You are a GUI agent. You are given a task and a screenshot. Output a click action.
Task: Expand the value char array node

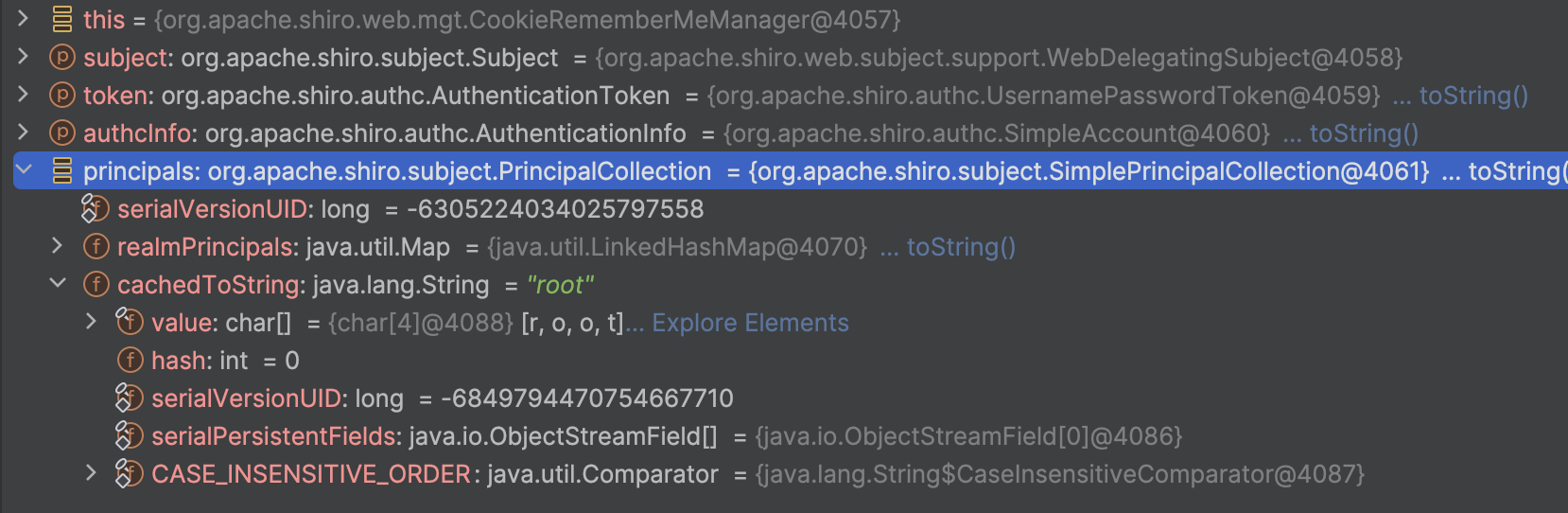click(x=92, y=321)
